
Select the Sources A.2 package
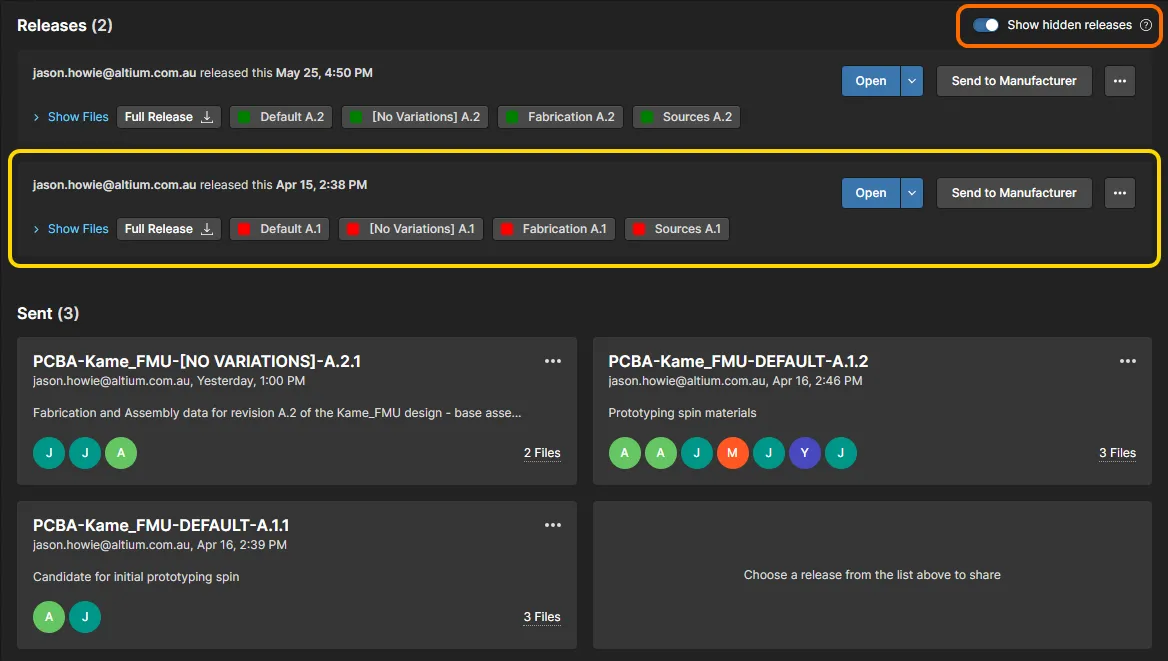(686, 117)
